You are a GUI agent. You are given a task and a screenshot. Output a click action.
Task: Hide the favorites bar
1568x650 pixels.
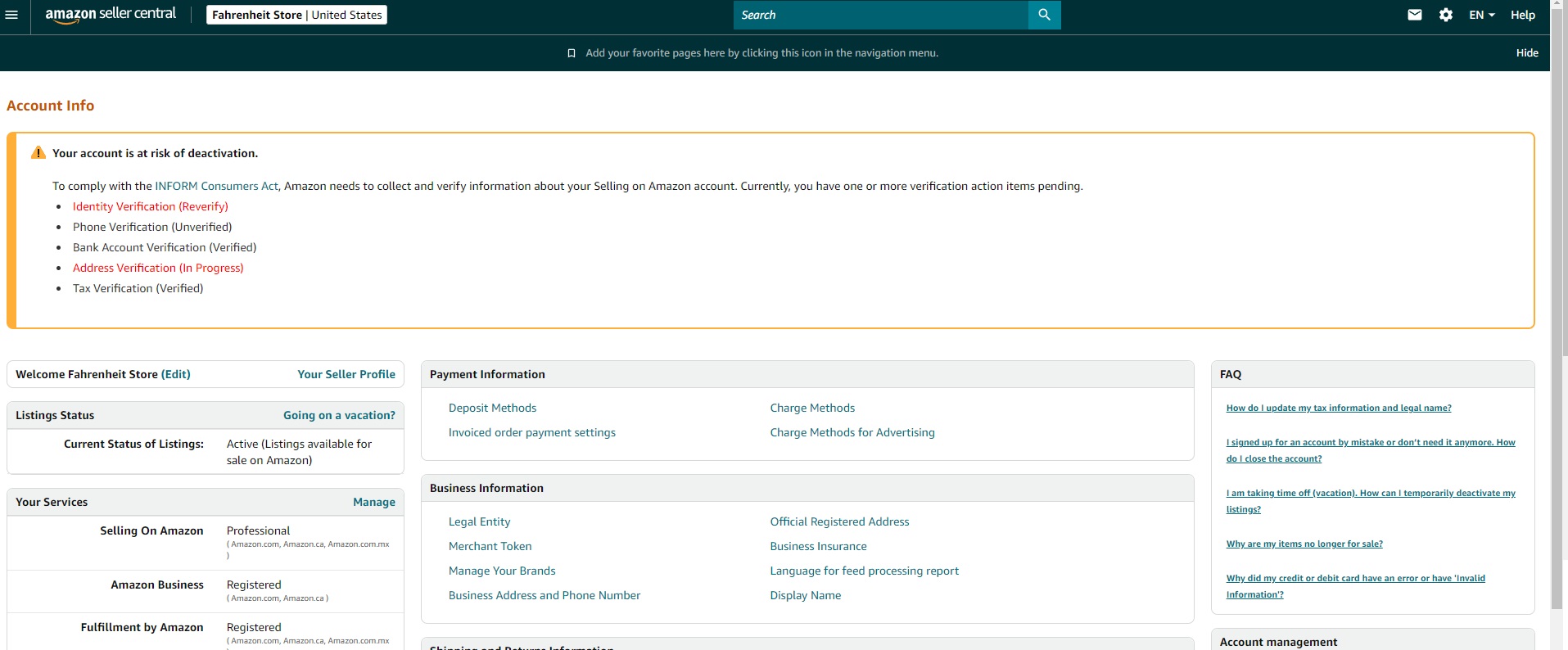tap(1527, 53)
